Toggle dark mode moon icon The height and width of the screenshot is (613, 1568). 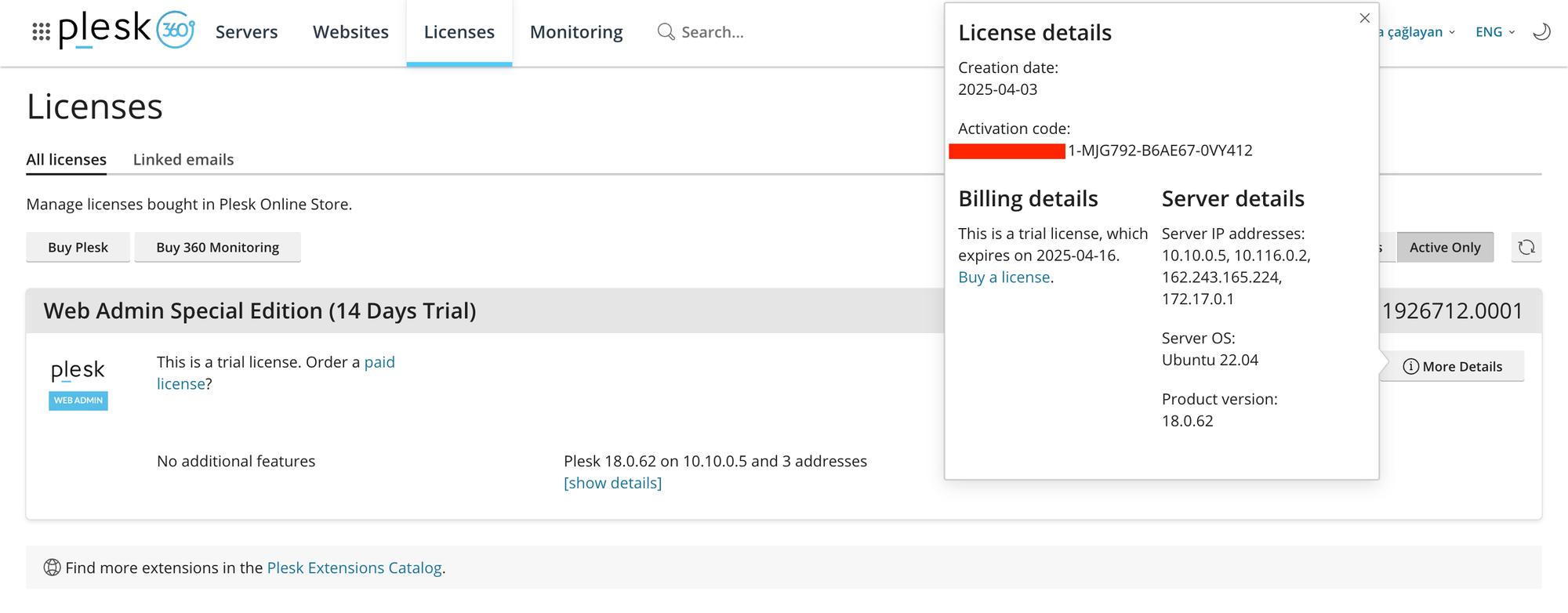coord(1541,32)
